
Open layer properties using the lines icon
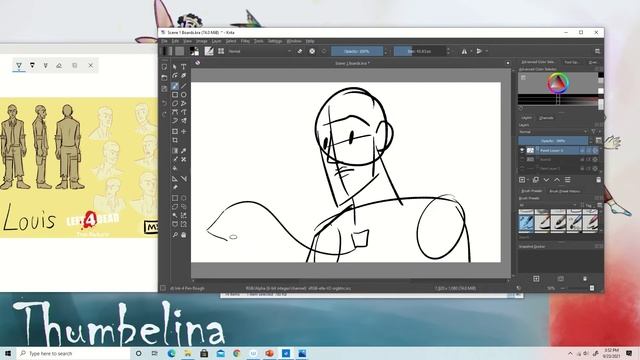(x=567, y=180)
